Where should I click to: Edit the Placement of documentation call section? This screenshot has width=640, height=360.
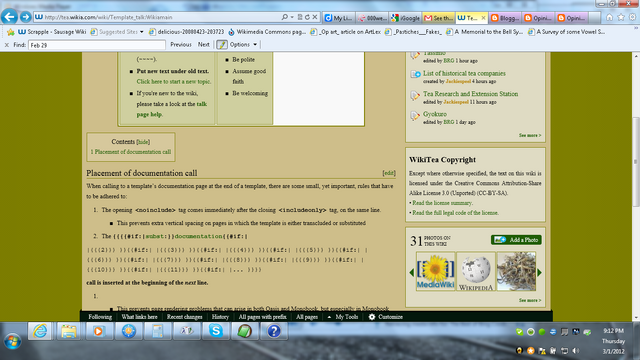389,173
